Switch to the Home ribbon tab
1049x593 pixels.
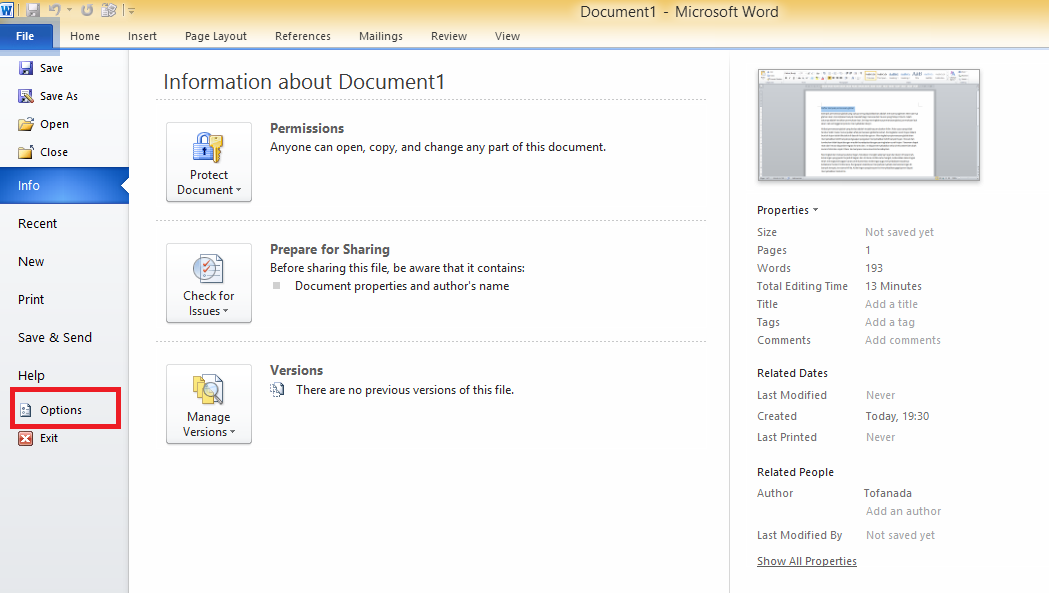(85, 36)
